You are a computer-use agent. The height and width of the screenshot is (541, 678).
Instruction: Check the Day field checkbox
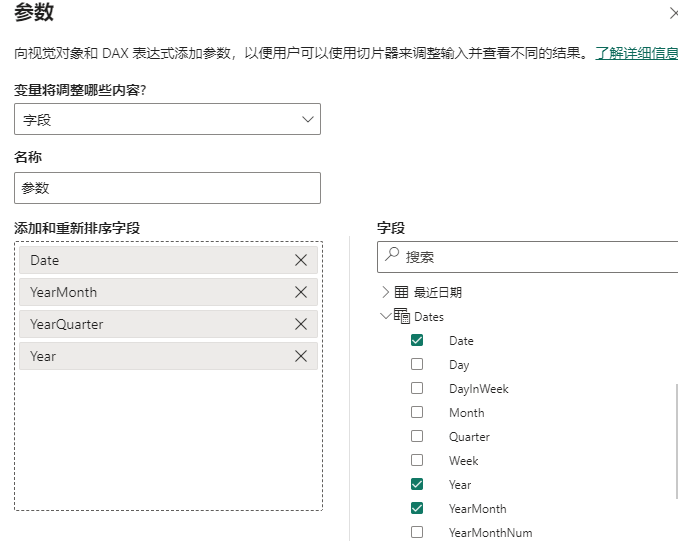(x=417, y=364)
